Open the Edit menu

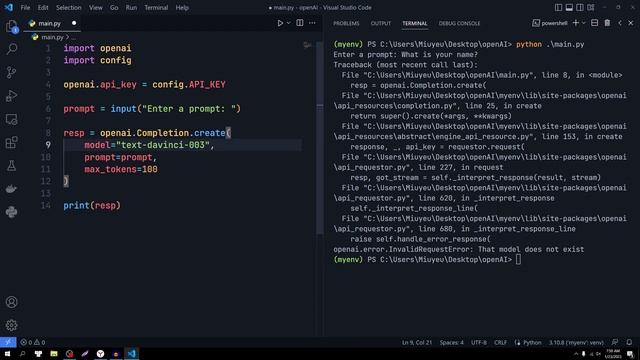43,7
